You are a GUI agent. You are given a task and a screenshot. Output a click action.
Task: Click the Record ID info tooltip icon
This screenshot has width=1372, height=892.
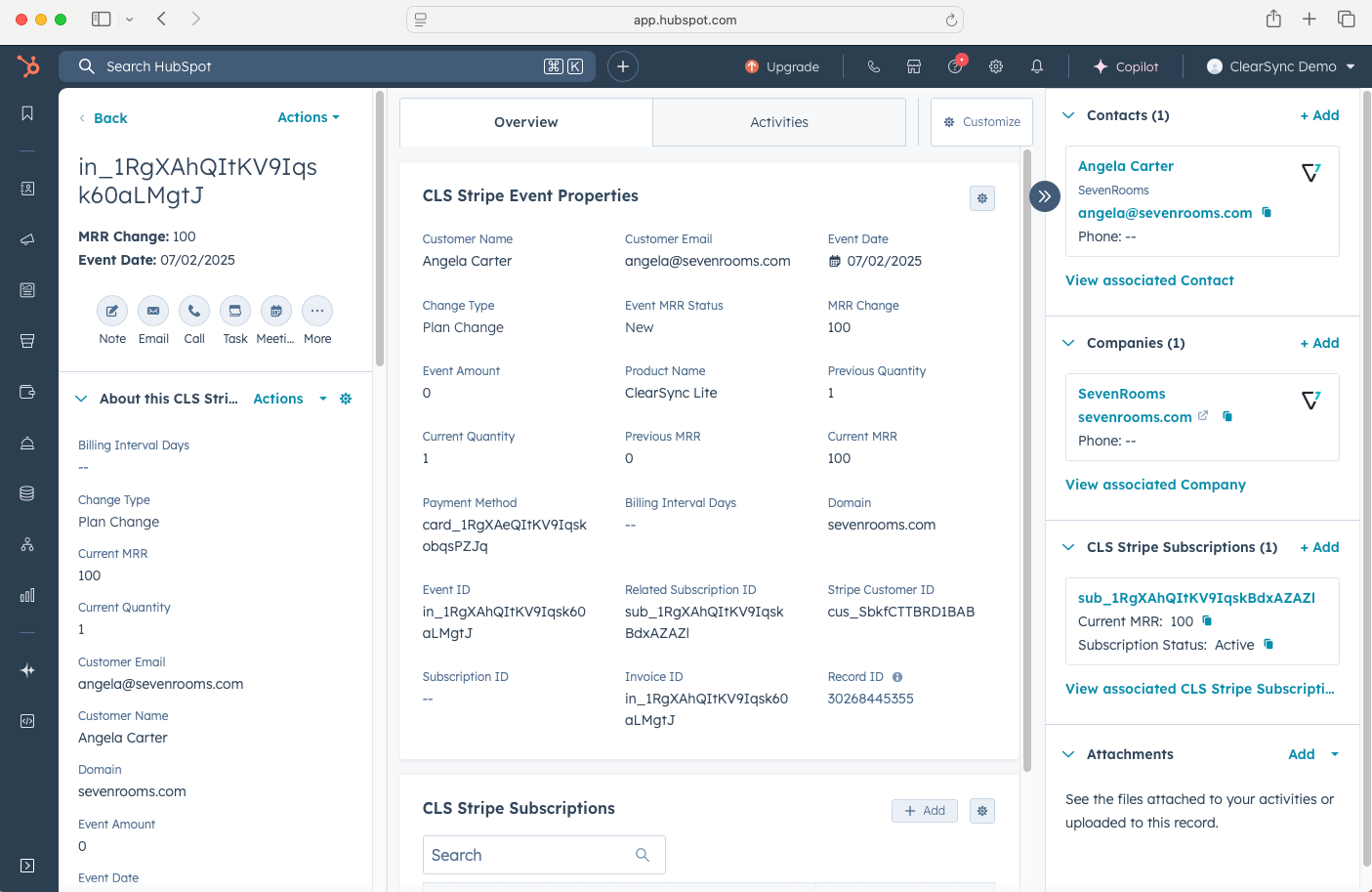[897, 677]
